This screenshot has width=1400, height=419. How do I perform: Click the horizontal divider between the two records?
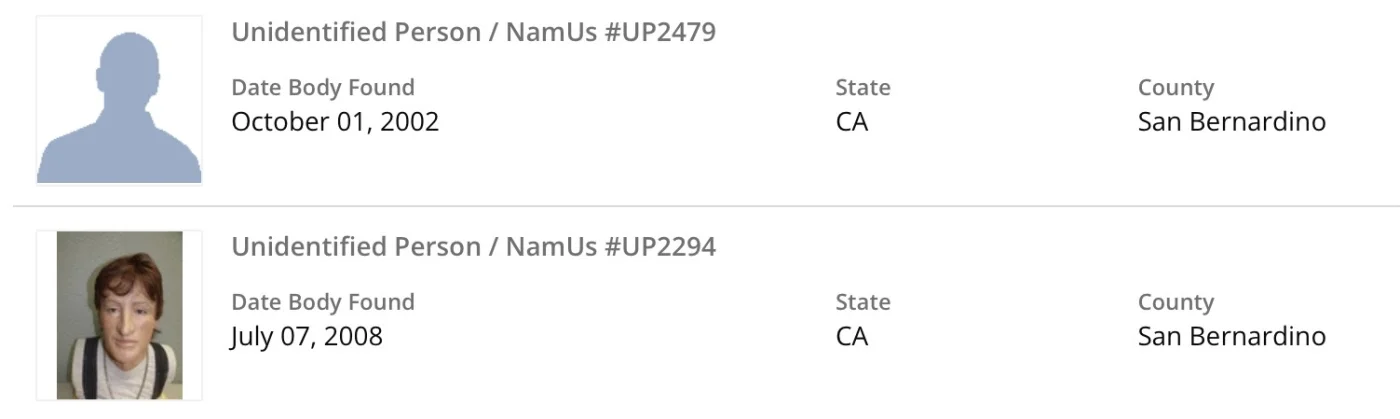pos(700,206)
